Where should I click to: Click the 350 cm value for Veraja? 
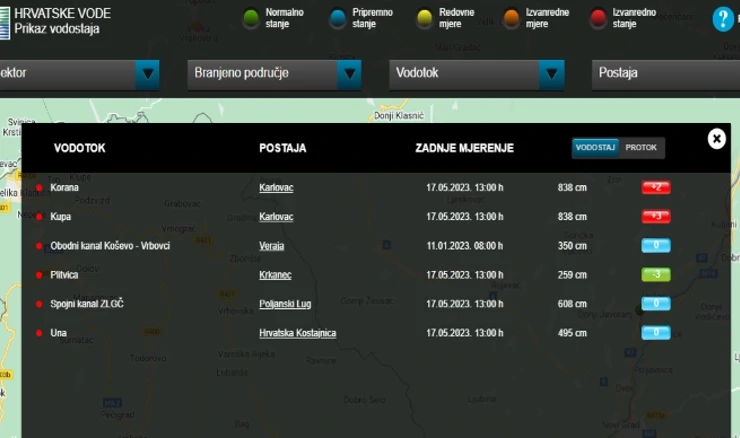click(x=572, y=246)
